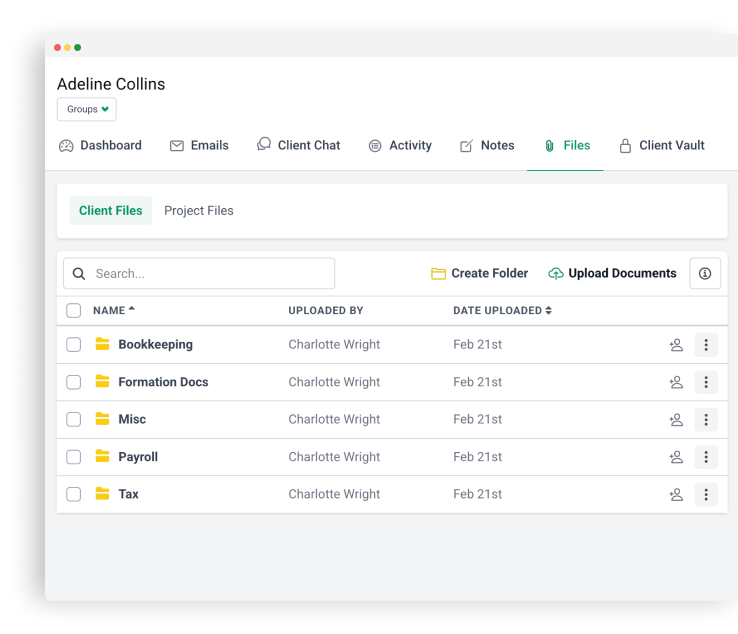Open three-dot menu for Formation Docs
This screenshot has height=634, width=738.
click(x=706, y=382)
